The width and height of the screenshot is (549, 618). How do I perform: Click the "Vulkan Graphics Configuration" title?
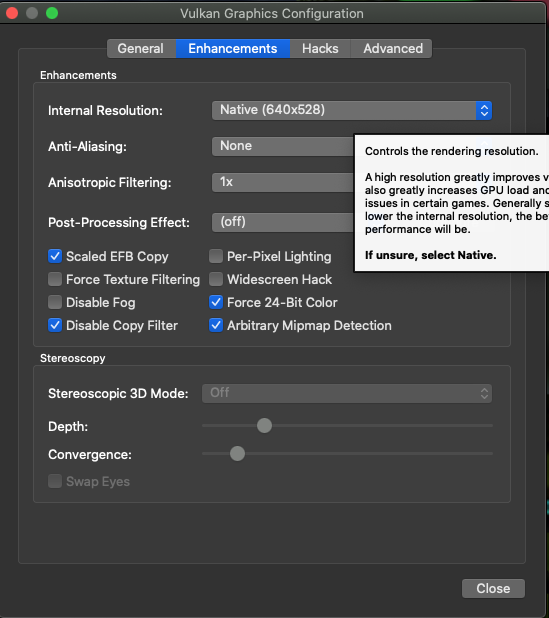(x=272, y=13)
